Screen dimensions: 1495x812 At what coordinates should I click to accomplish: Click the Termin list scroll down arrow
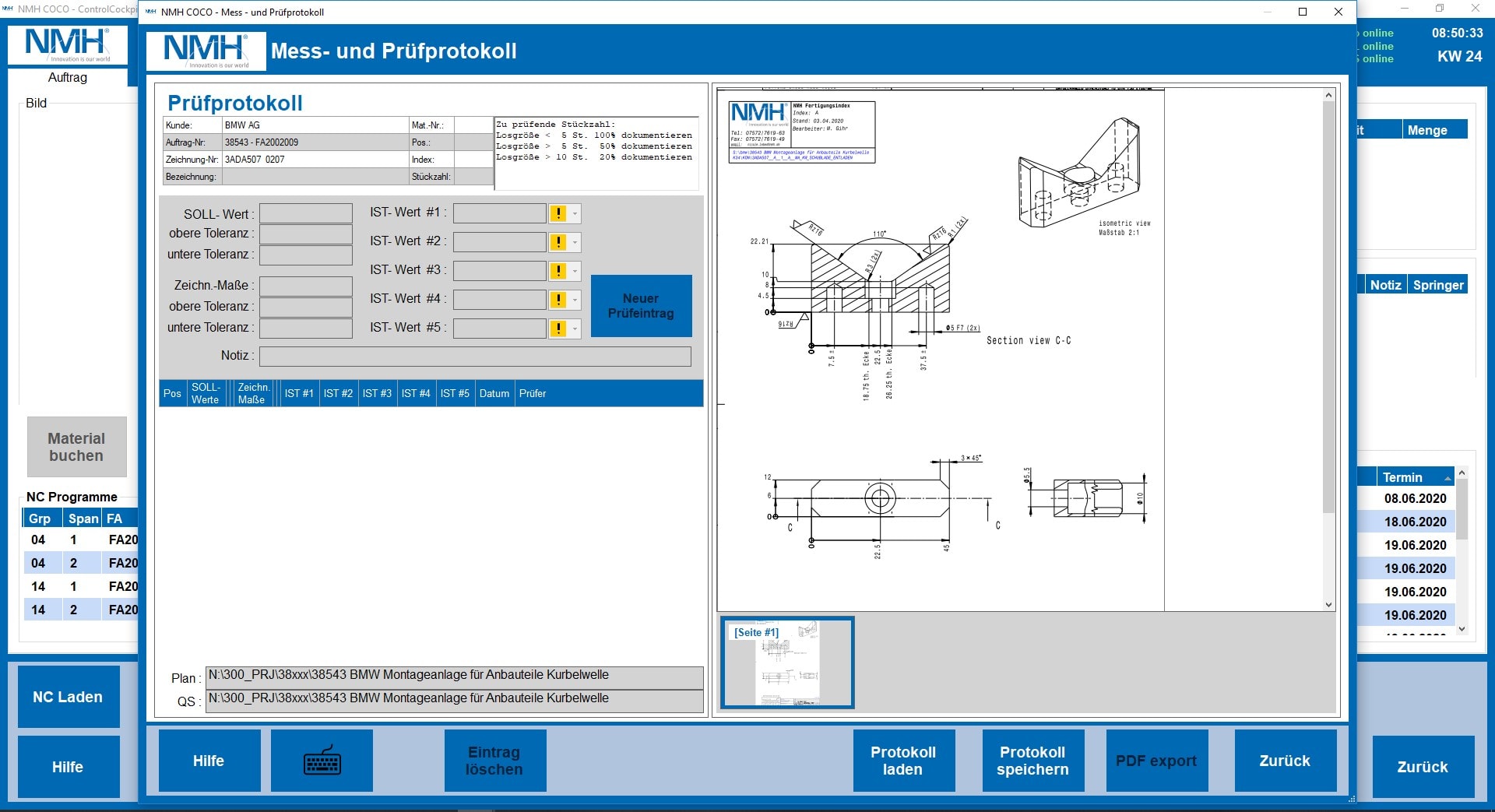click(x=1462, y=629)
